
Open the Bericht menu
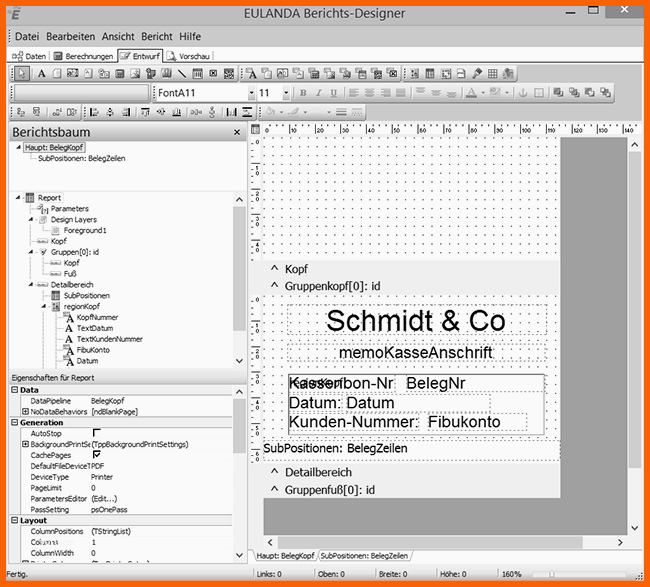[156, 36]
